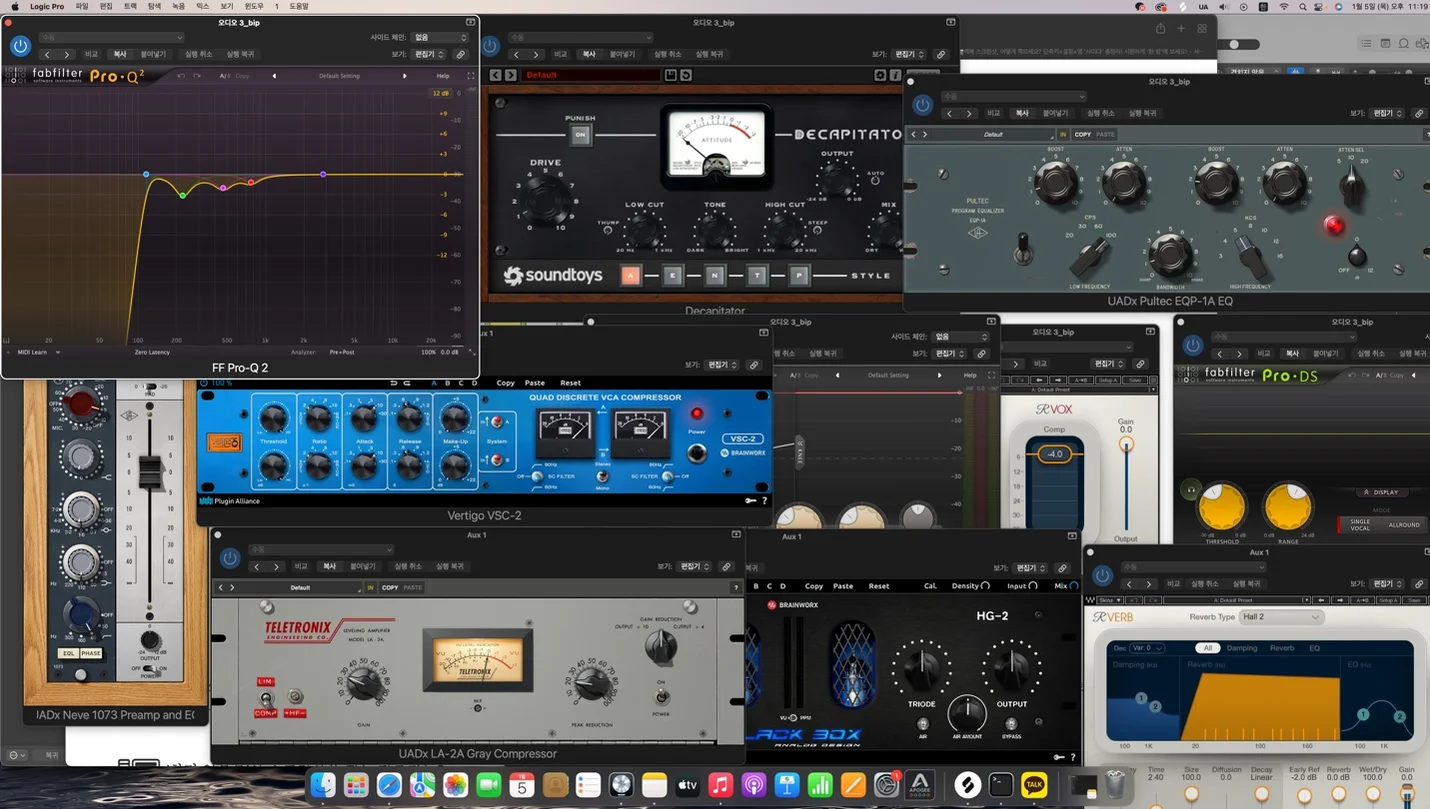Viewport: 1430px width, 809px height.
Task: Click the key icon in the HG-2 window
Action: pos(1059,757)
